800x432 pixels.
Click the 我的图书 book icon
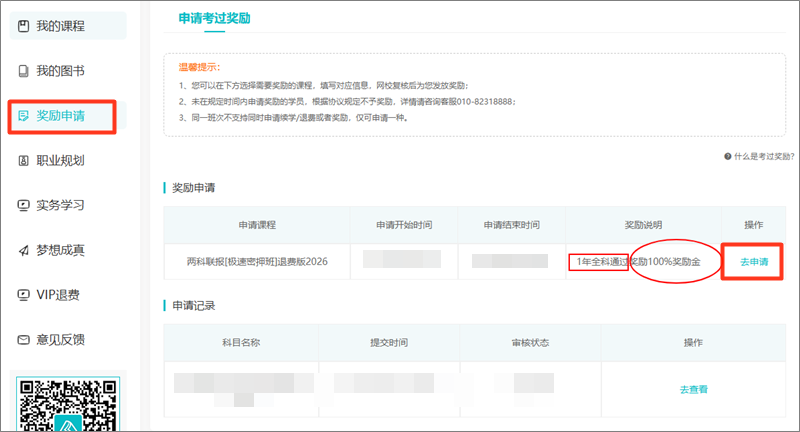tap(23, 71)
